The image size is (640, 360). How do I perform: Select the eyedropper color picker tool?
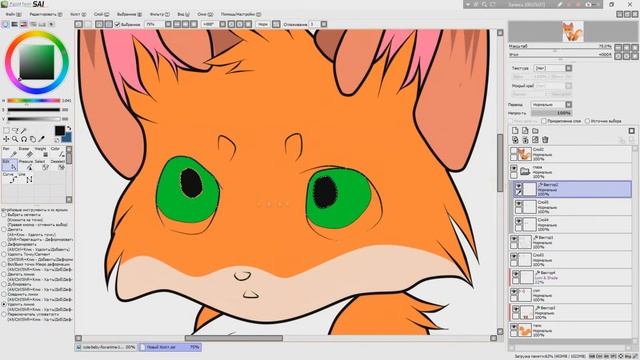coord(41,139)
